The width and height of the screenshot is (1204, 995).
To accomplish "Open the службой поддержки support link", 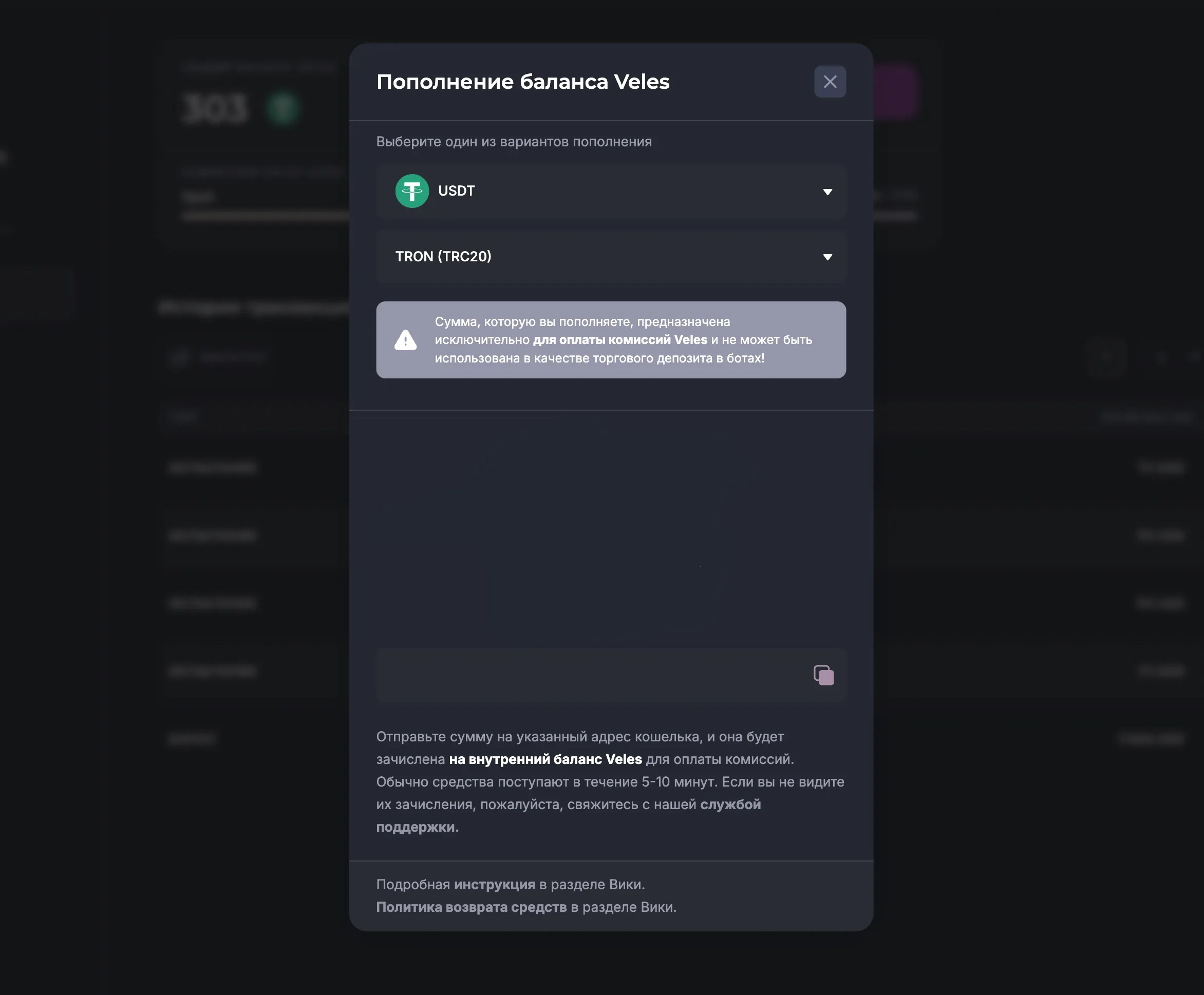I will coord(730,805).
